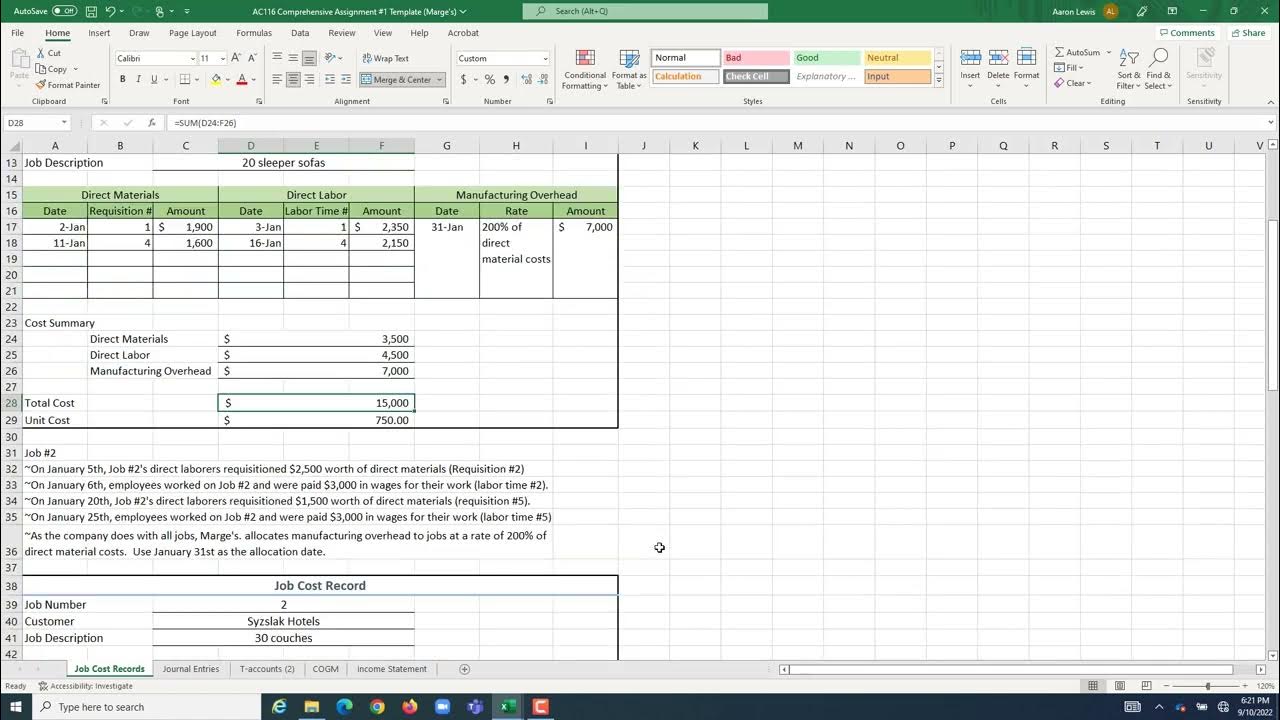The image size is (1280, 720).
Task: Switch to Page Layout view icon
Action: tap(1120, 686)
